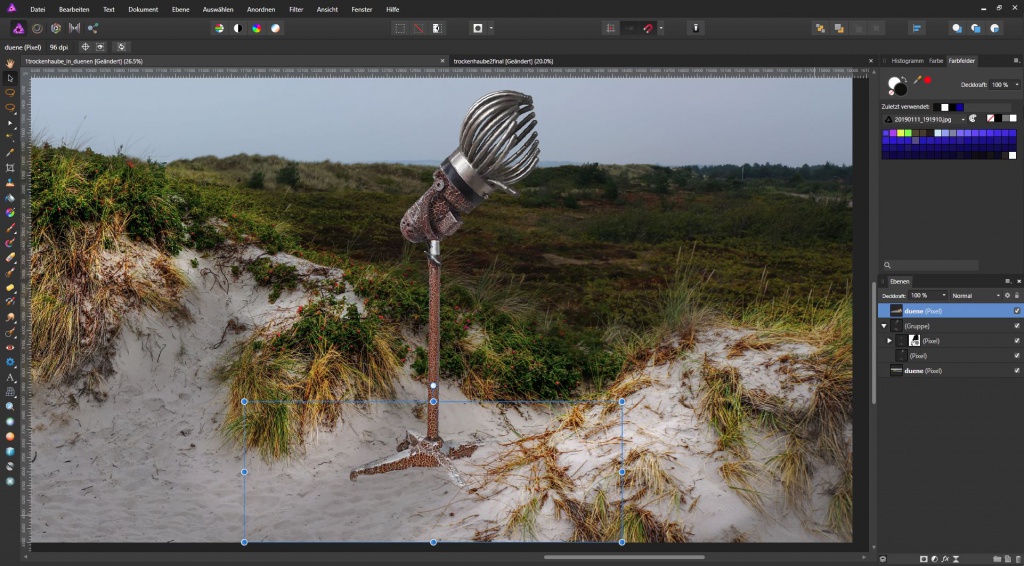This screenshot has height=566, width=1024.
Task: Hide the selected top duene layer
Action: [x=1017, y=311]
